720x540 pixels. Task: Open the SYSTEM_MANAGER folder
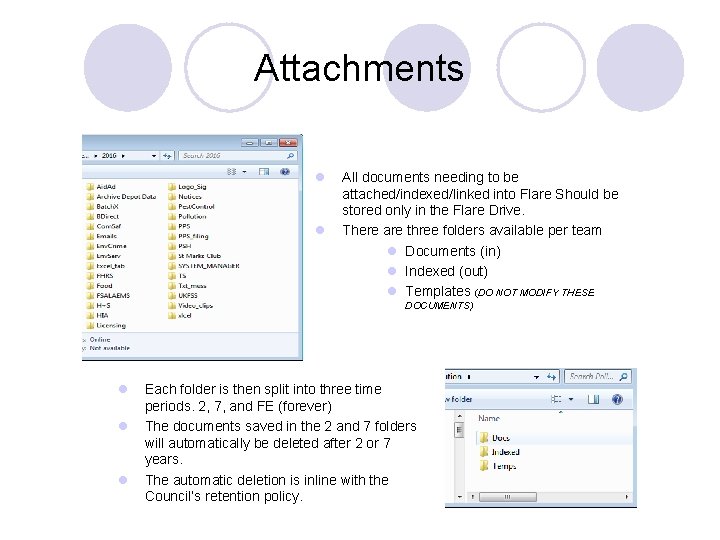[204, 266]
